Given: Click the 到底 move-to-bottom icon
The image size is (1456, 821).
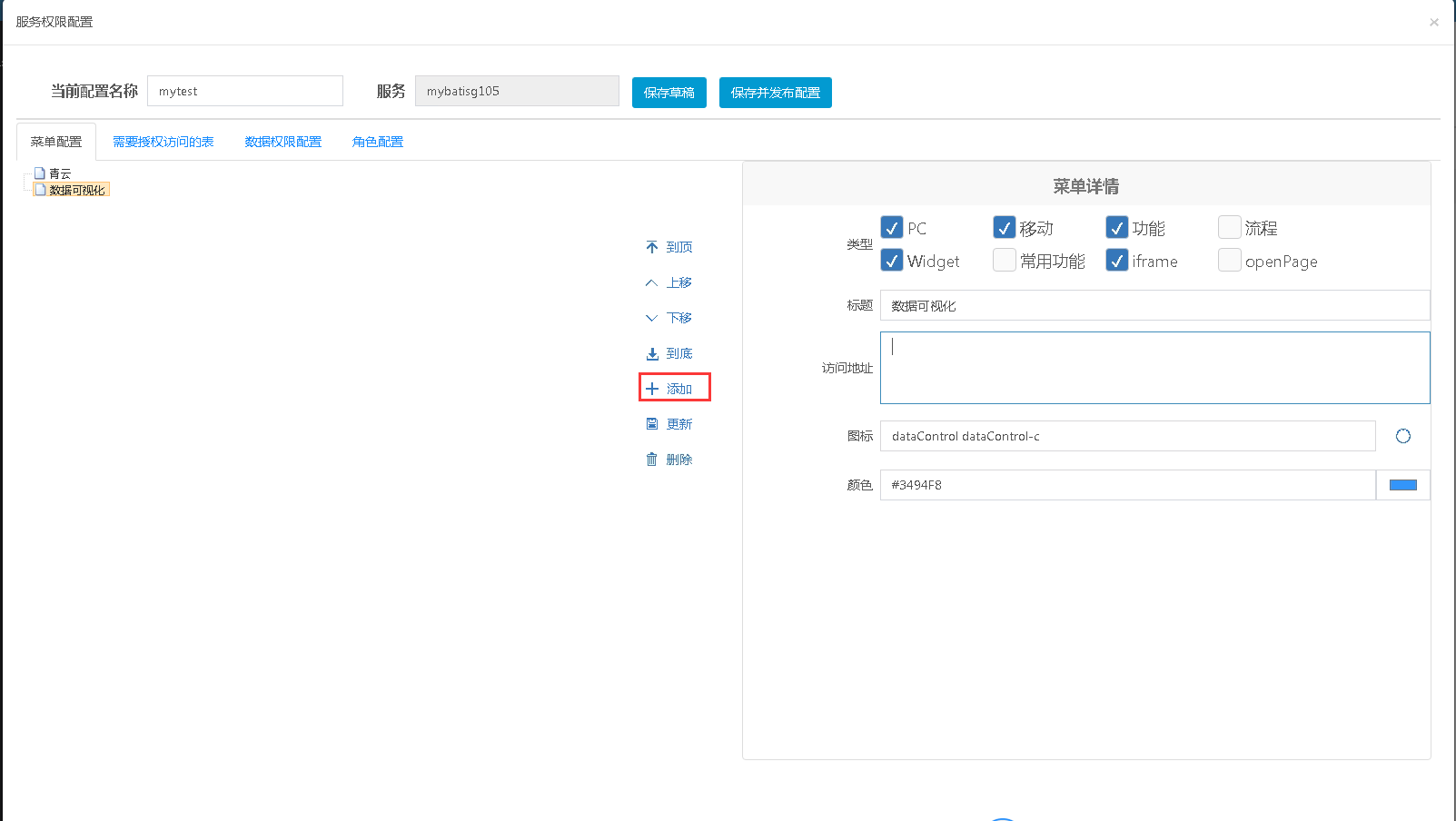Looking at the screenshot, I should coord(651,353).
